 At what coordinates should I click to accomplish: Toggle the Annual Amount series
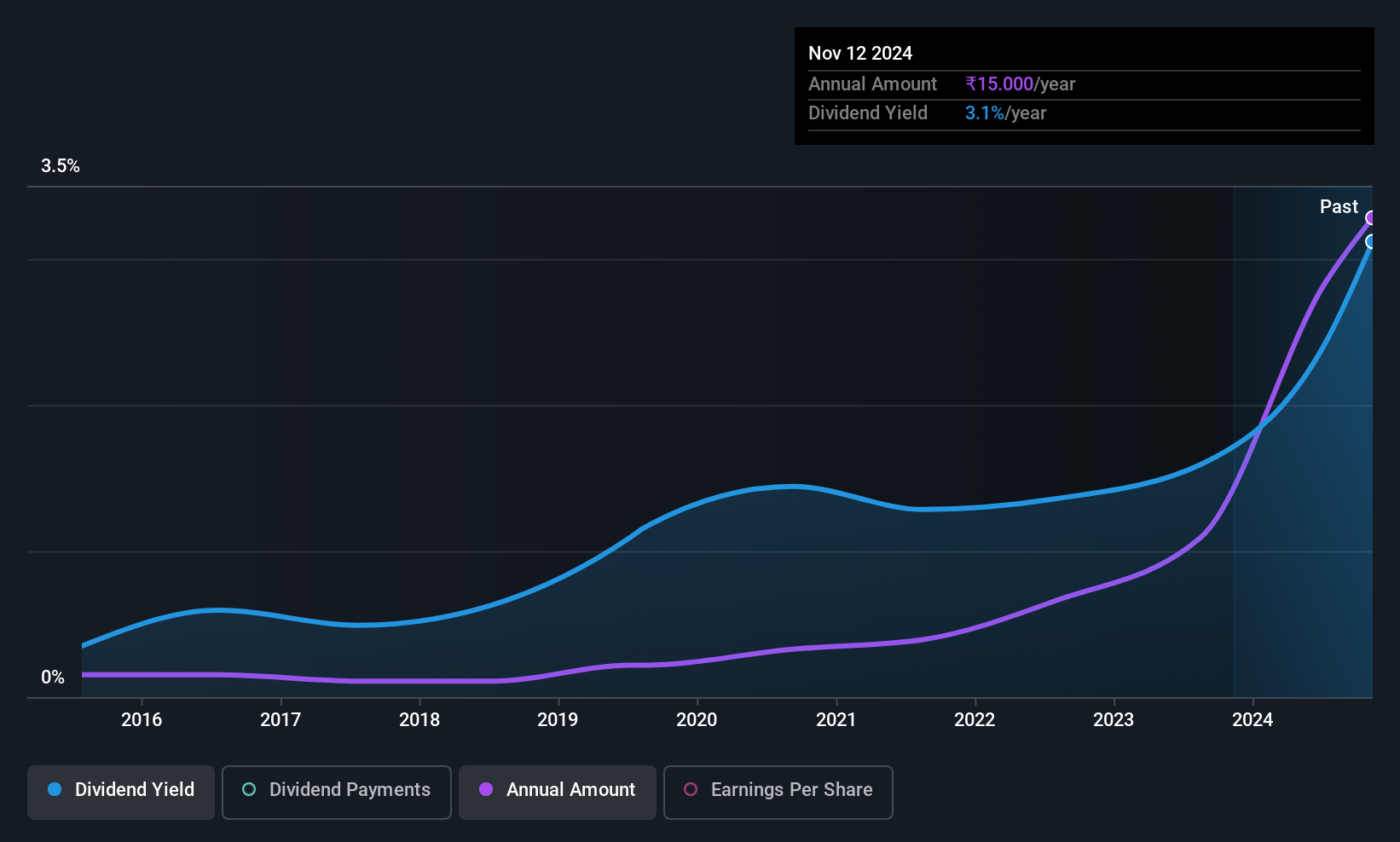click(x=558, y=792)
